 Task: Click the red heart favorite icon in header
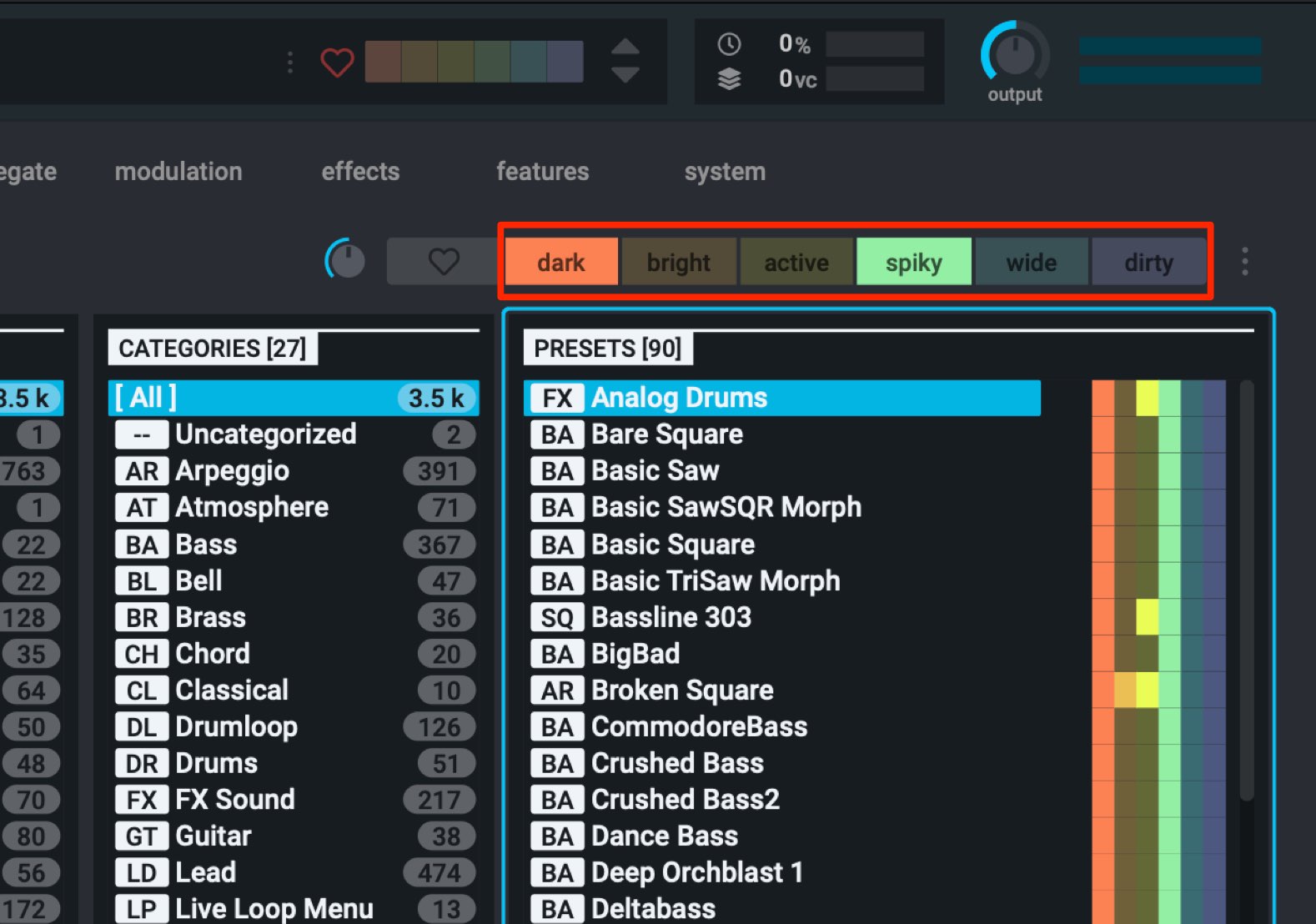pos(337,62)
